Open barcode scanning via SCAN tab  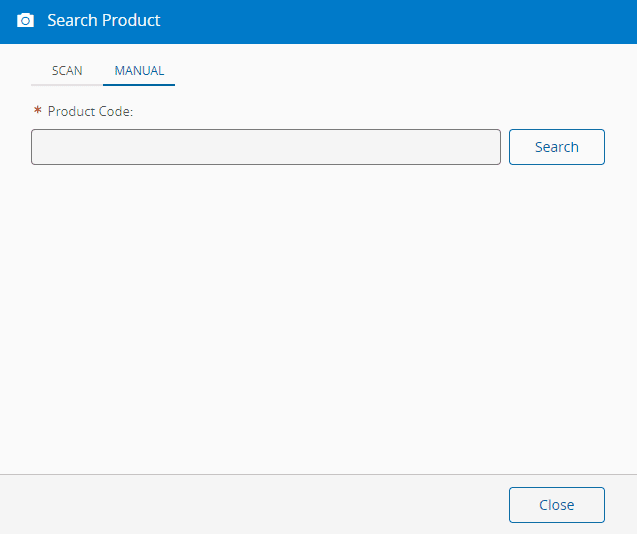pyautogui.click(x=67, y=71)
